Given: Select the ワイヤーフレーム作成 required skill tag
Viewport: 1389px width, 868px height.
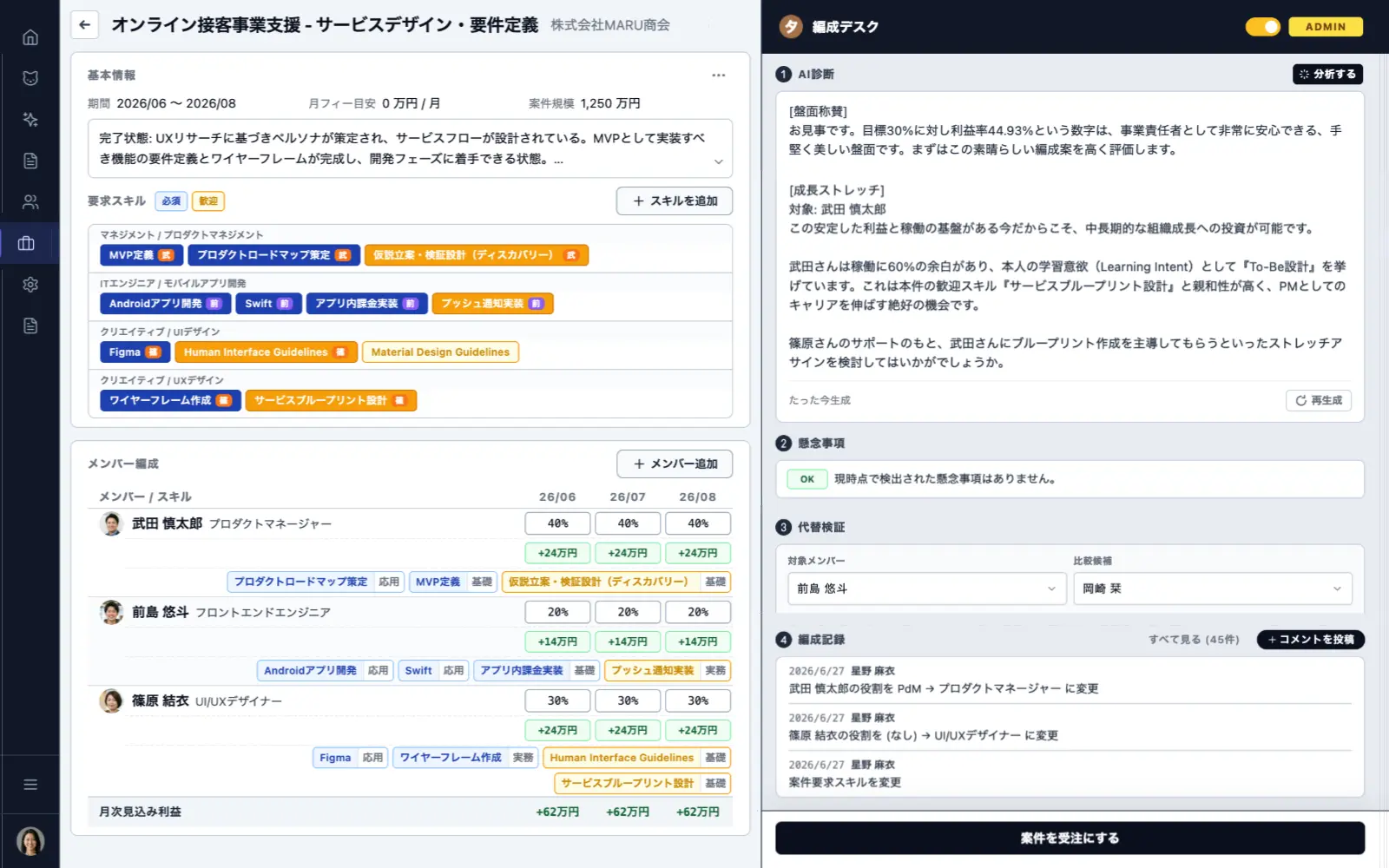Looking at the screenshot, I should tap(170, 401).
